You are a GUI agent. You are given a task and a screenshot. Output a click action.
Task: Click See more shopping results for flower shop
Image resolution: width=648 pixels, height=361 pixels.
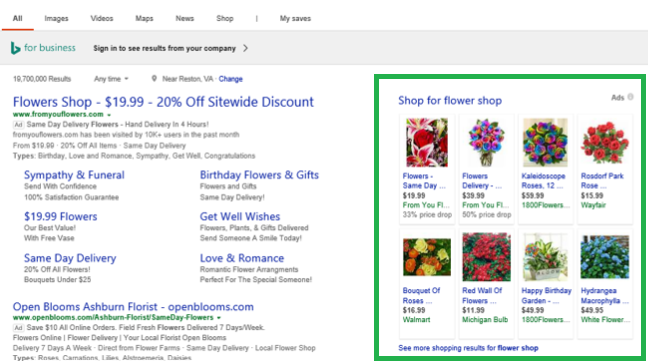[x=468, y=348]
